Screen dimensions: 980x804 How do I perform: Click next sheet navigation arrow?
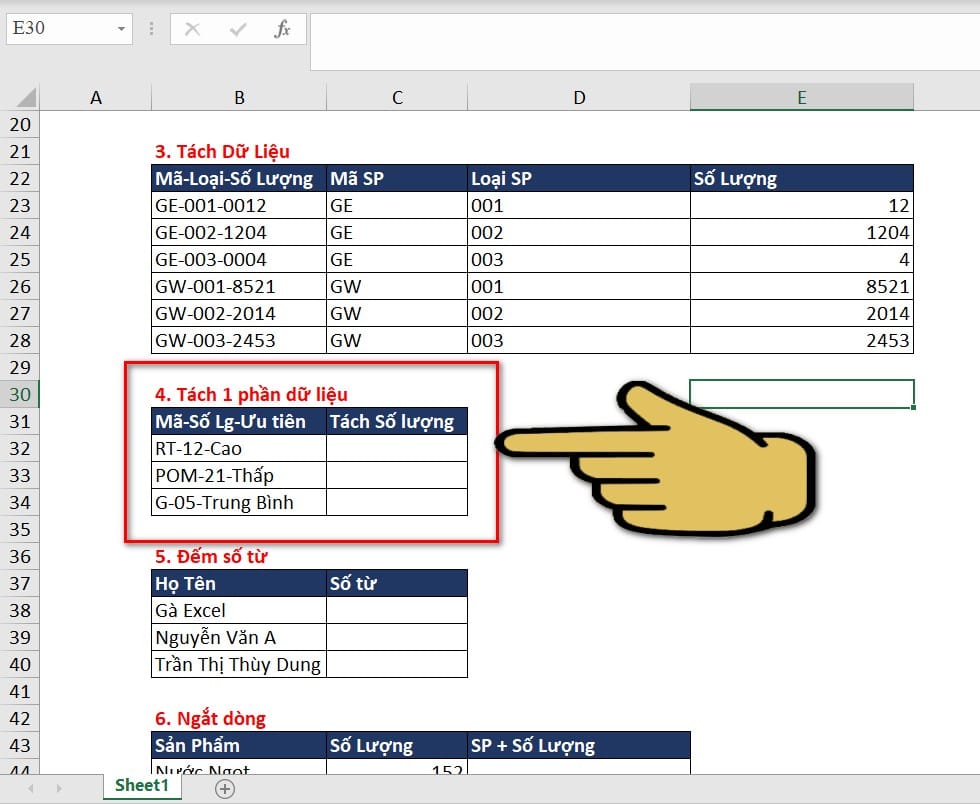(59, 788)
